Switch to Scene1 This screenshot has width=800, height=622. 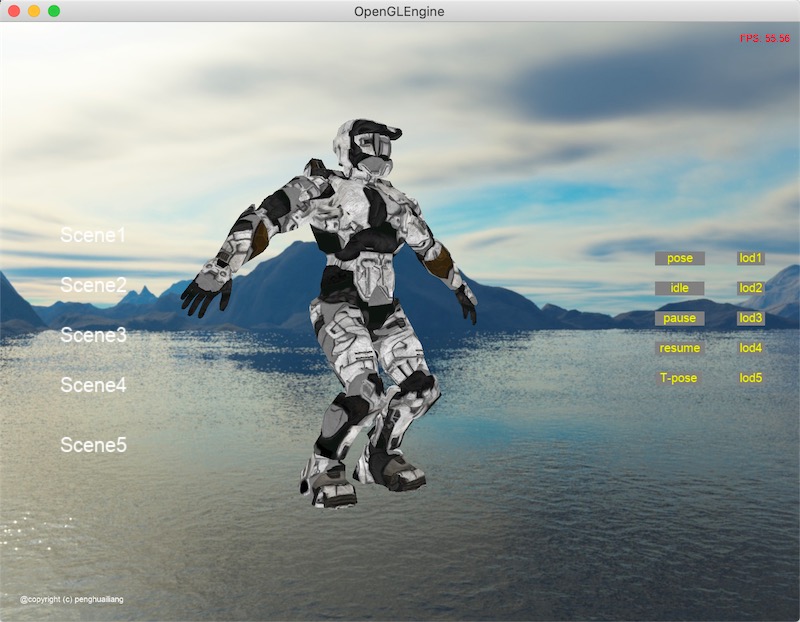93,235
